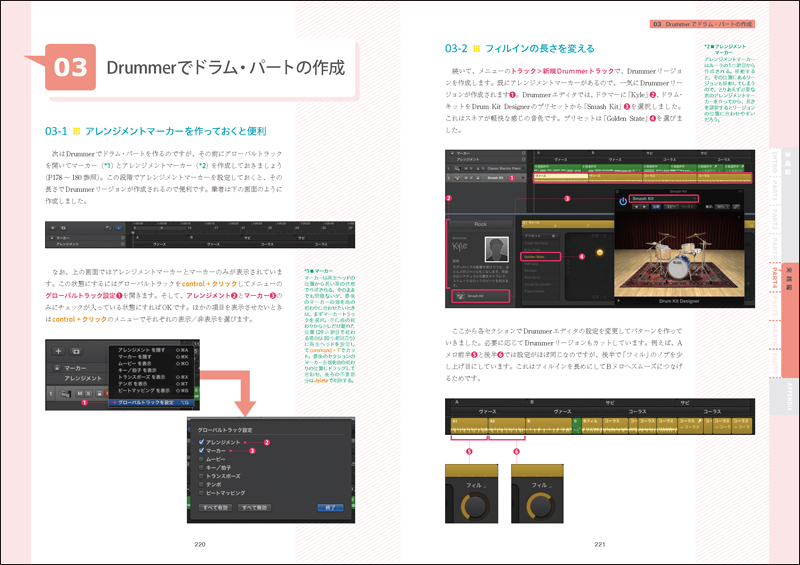Mute track 1 with the M button
The height and width of the screenshot is (565, 800).
[80, 394]
